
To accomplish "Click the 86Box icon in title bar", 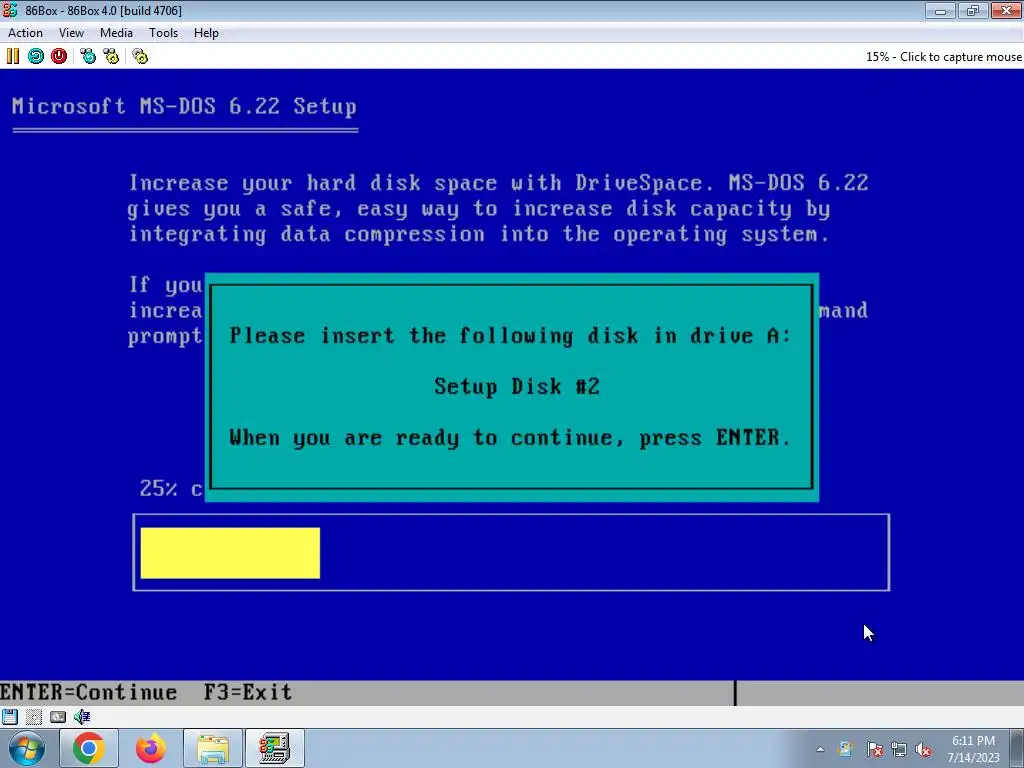I will pos(10,10).
